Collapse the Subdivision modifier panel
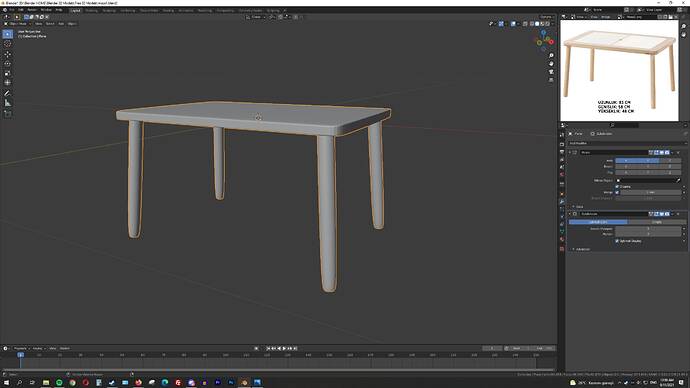 [570, 214]
